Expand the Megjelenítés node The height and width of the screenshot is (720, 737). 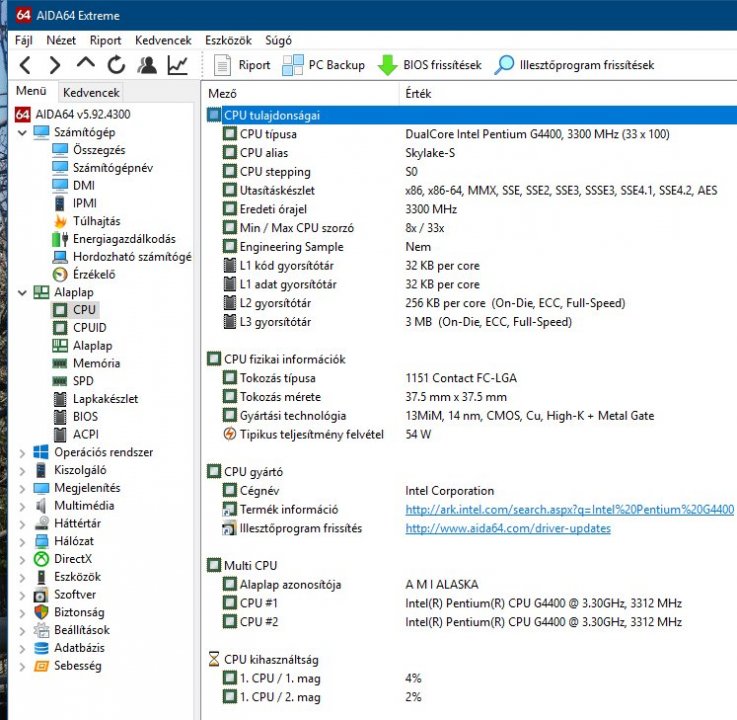pyautogui.click(x=22, y=488)
